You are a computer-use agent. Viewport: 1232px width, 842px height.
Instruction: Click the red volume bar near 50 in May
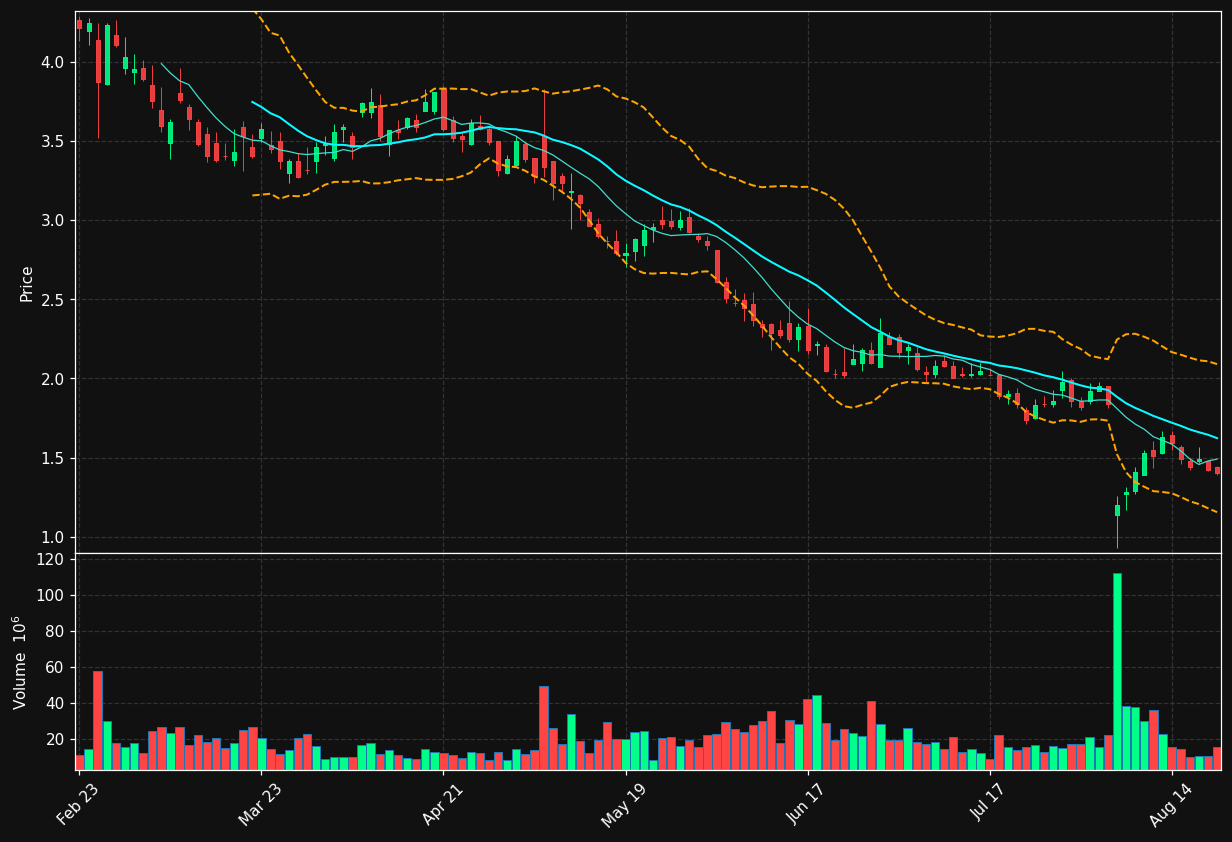[x=544, y=728]
